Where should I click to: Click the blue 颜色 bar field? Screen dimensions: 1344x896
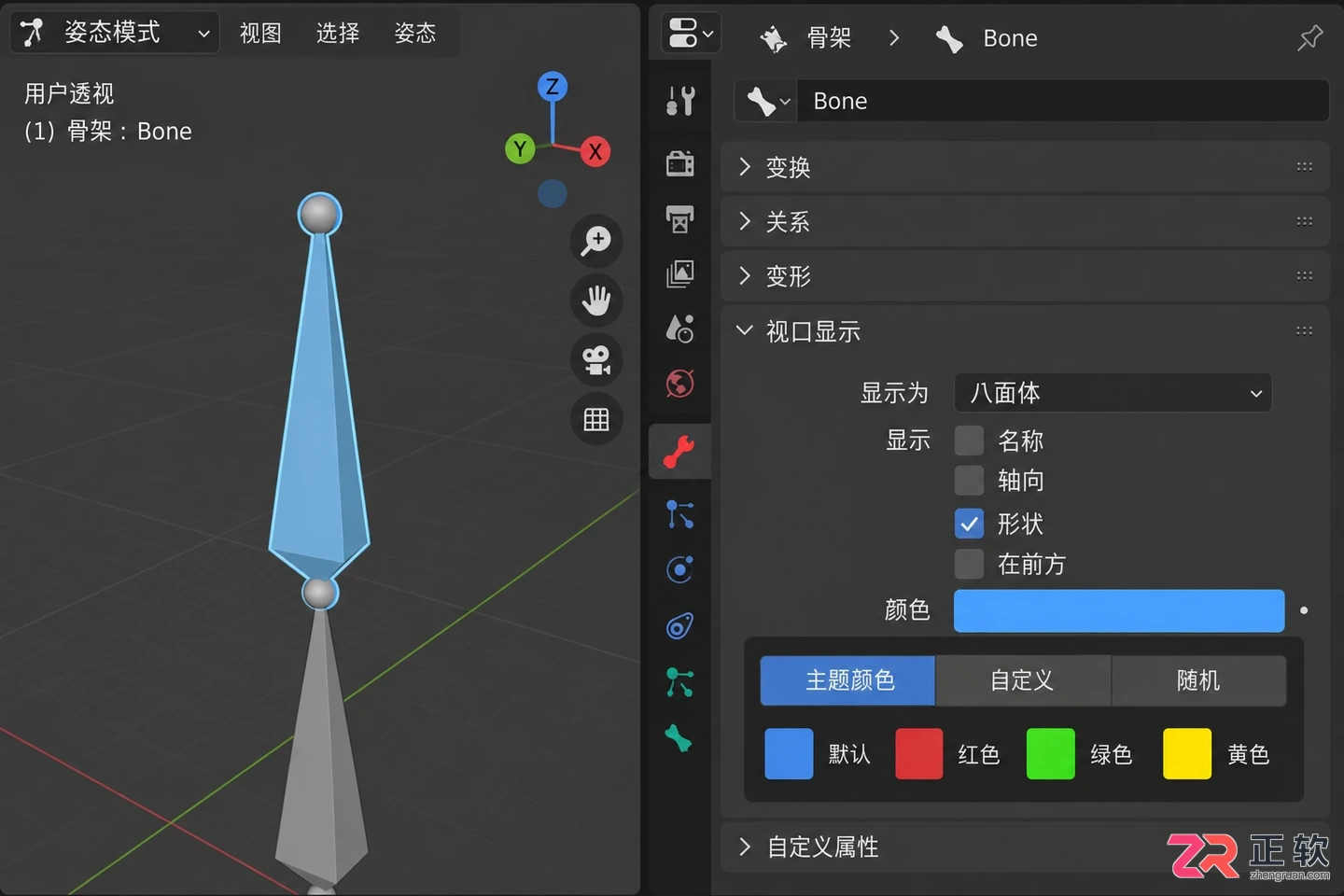pos(1119,610)
